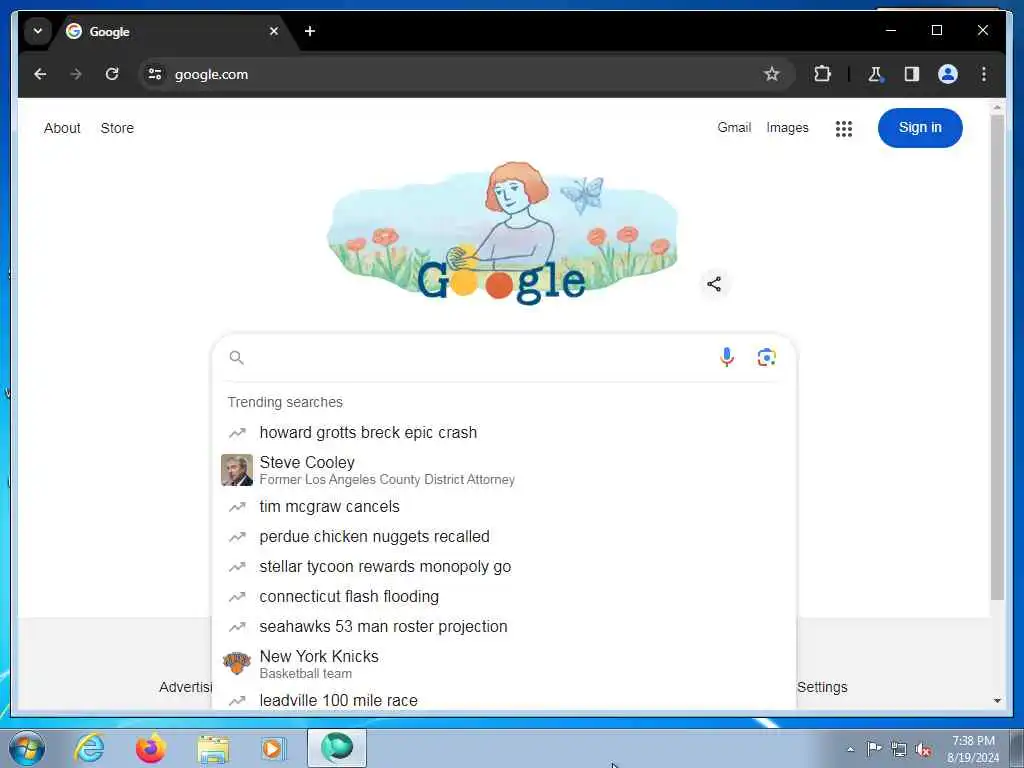The image size is (1024, 768).
Task: Launch Firefox from taskbar
Action: click(151, 748)
